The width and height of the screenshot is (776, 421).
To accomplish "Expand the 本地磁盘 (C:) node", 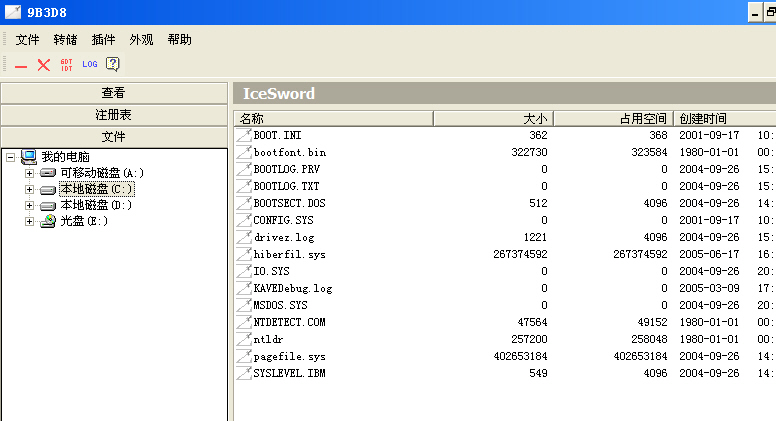I will pyautogui.click(x=29, y=189).
